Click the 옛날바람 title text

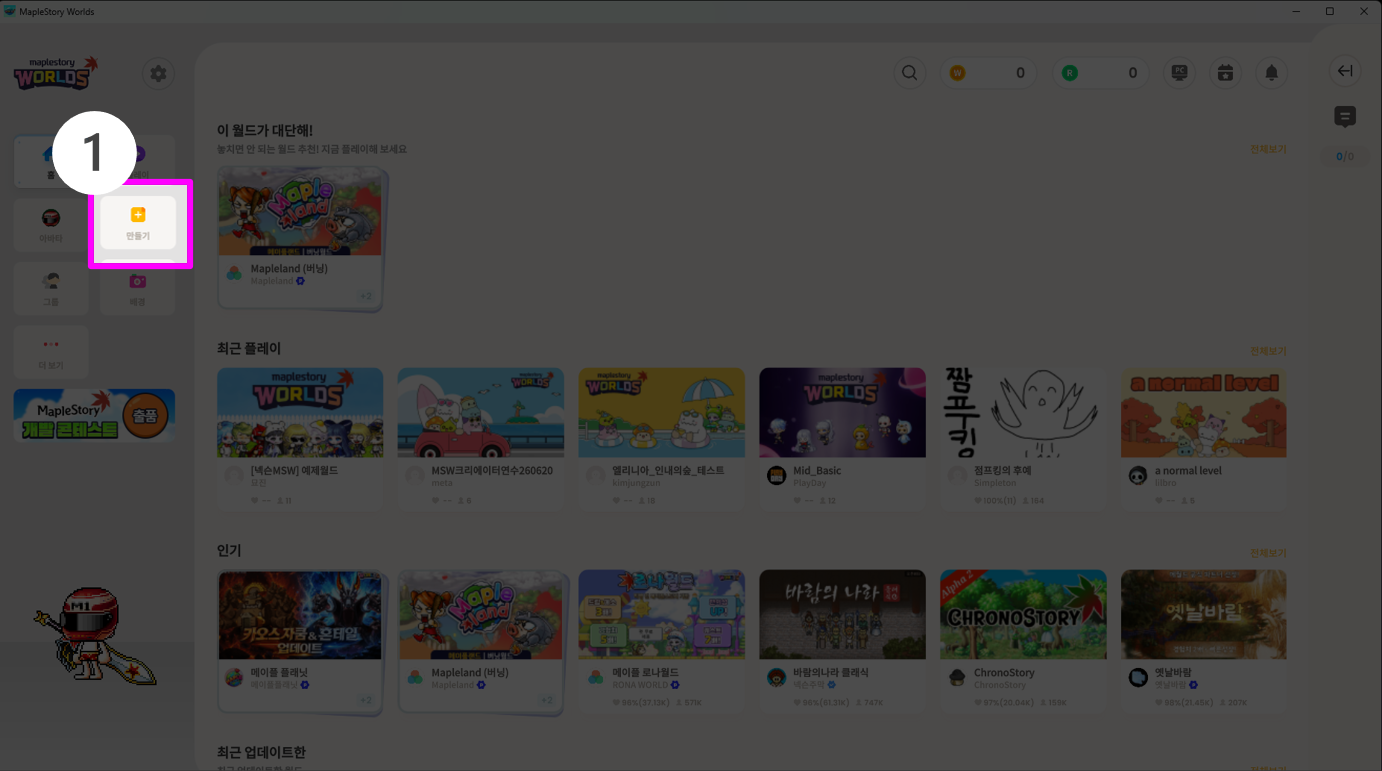(1173, 673)
